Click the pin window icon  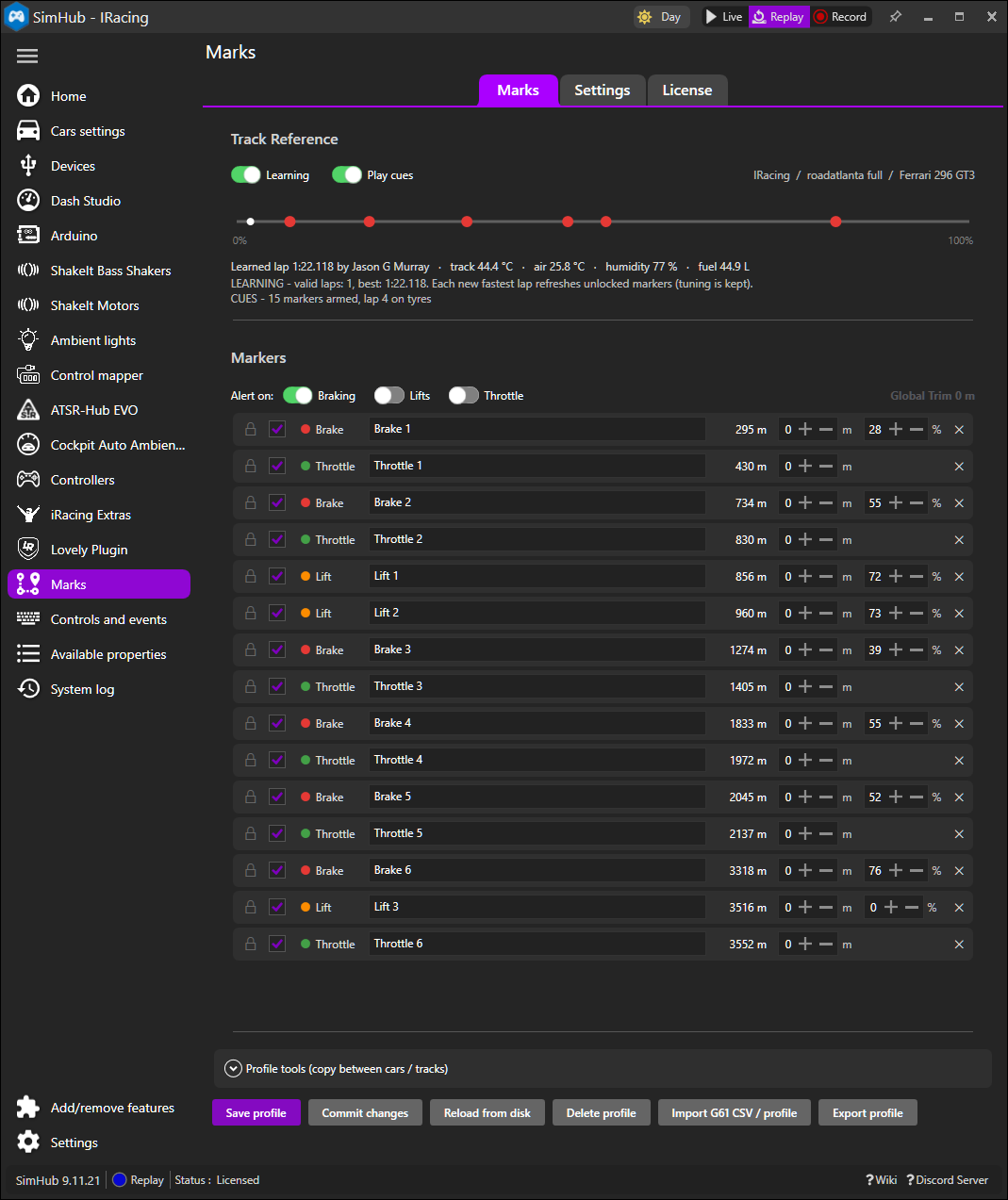point(896,17)
